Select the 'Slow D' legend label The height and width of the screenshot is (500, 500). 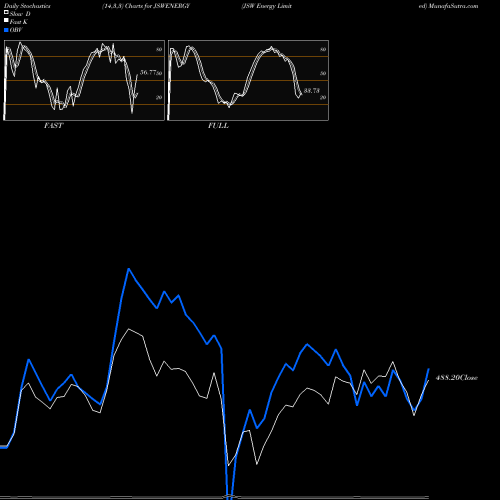(x=20, y=14)
